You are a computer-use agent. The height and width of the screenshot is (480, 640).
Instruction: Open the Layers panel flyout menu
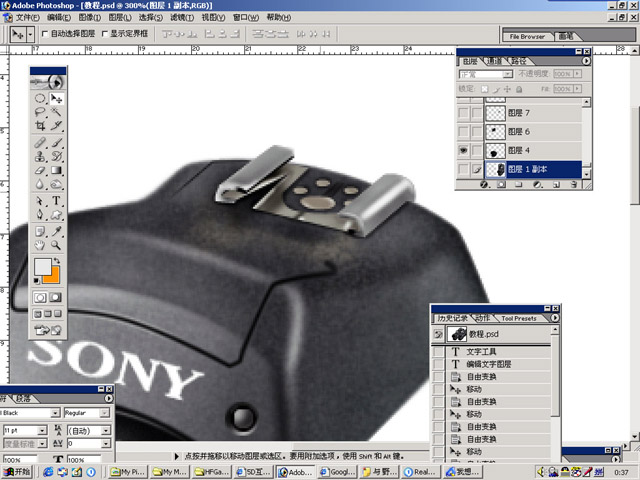(x=586, y=61)
